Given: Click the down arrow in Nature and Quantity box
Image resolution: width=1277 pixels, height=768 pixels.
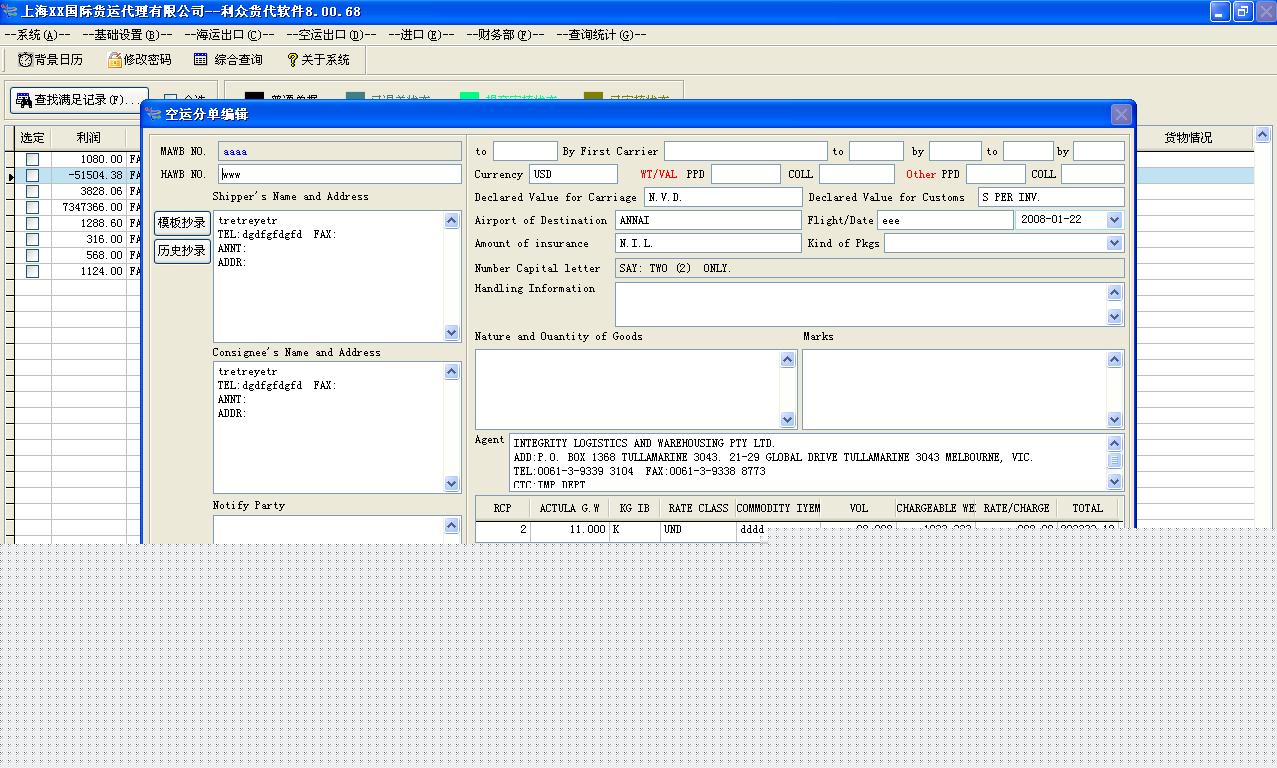Looking at the screenshot, I should coord(787,420).
